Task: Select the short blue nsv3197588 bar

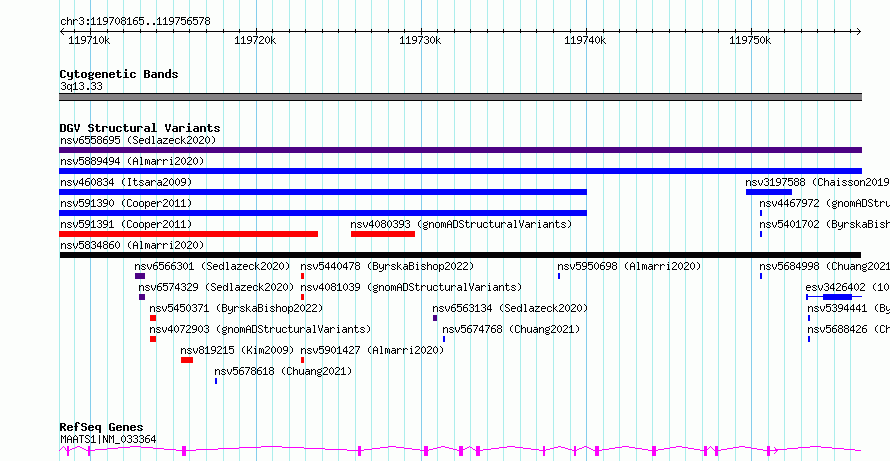Action: [769, 192]
